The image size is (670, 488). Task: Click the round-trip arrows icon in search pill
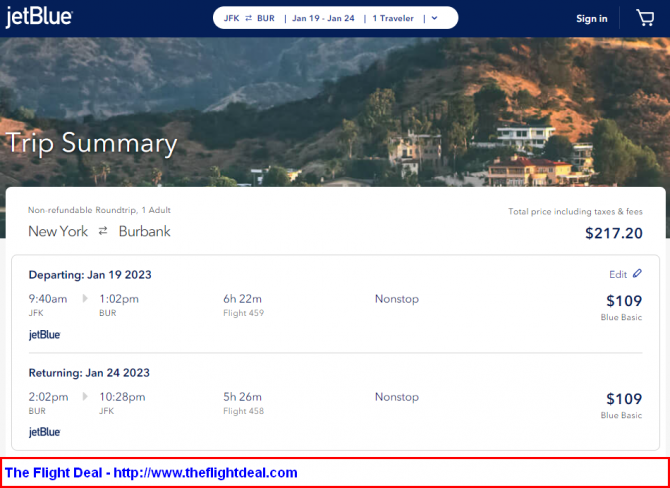click(248, 18)
